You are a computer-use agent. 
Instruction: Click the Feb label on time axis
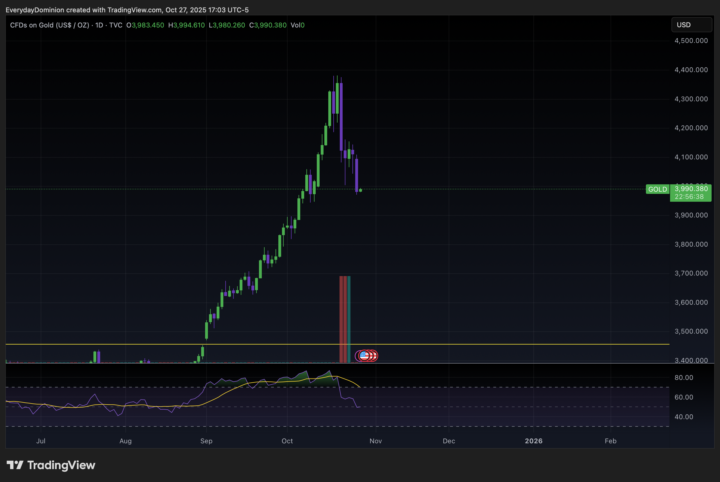(610, 441)
